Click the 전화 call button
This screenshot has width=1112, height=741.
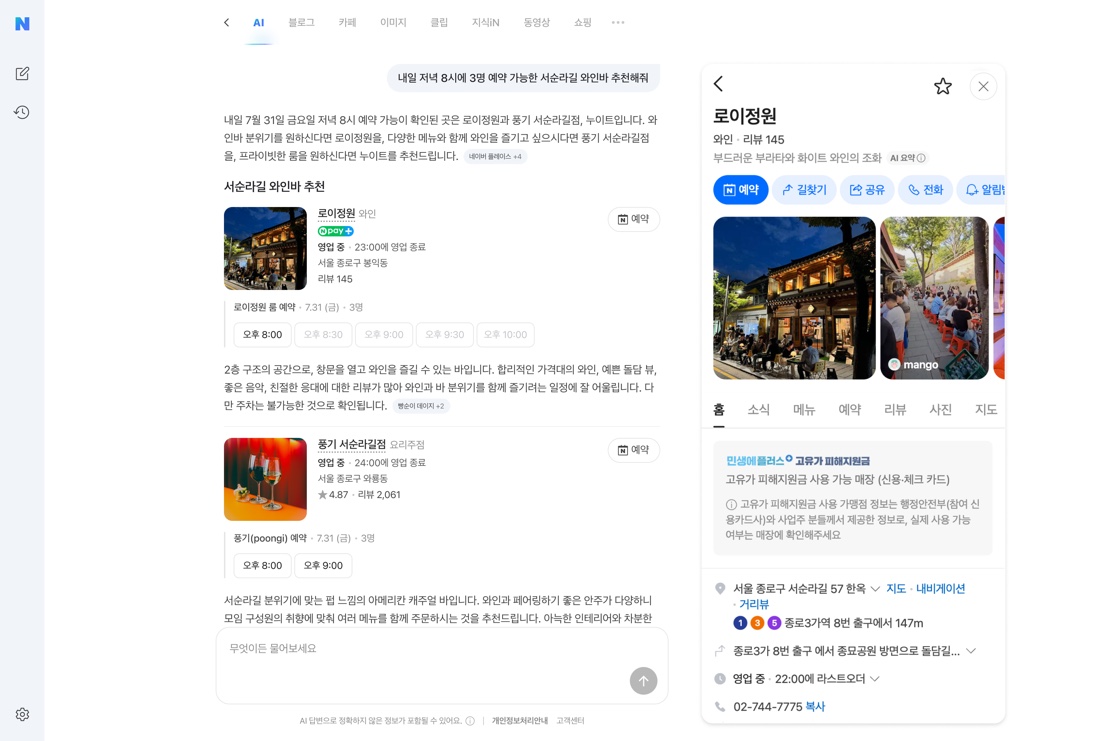pos(925,190)
